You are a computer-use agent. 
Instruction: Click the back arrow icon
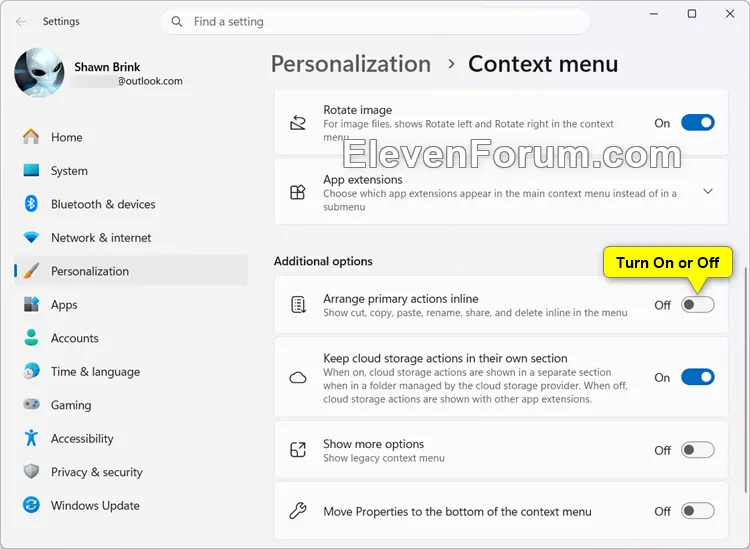(x=21, y=22)
